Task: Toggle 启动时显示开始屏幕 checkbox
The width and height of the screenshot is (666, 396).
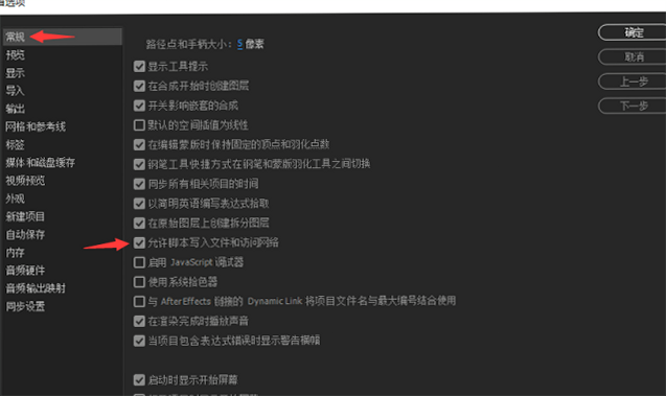Action: (139, 380)
